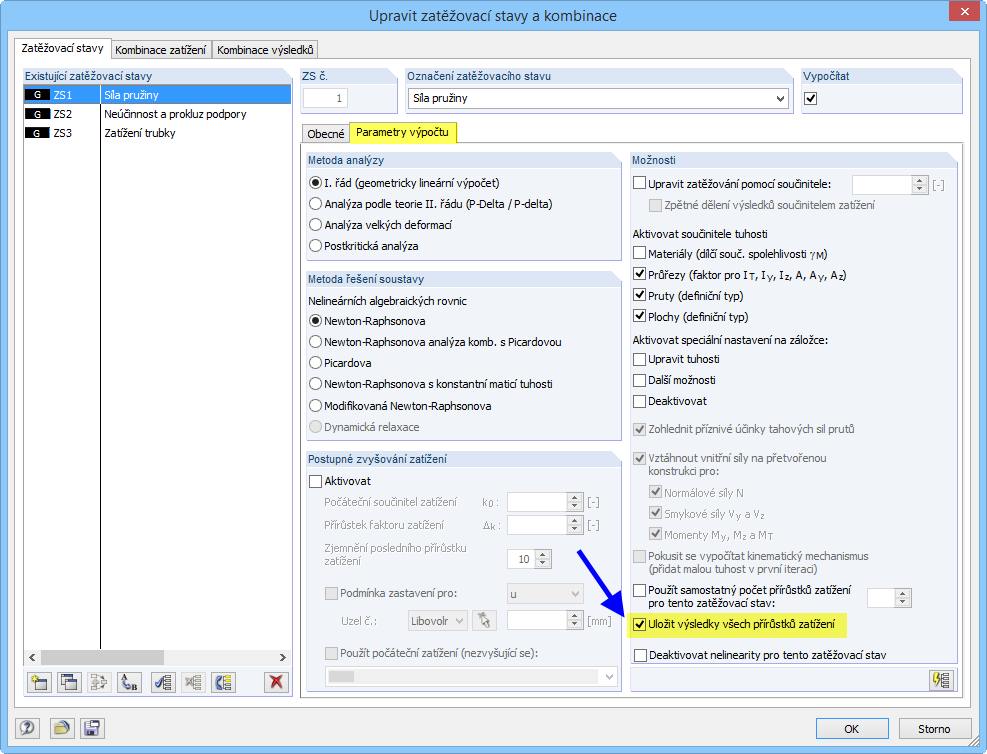Open help with question mark icon
Screen dimensions: 987x754
[27, 728]
